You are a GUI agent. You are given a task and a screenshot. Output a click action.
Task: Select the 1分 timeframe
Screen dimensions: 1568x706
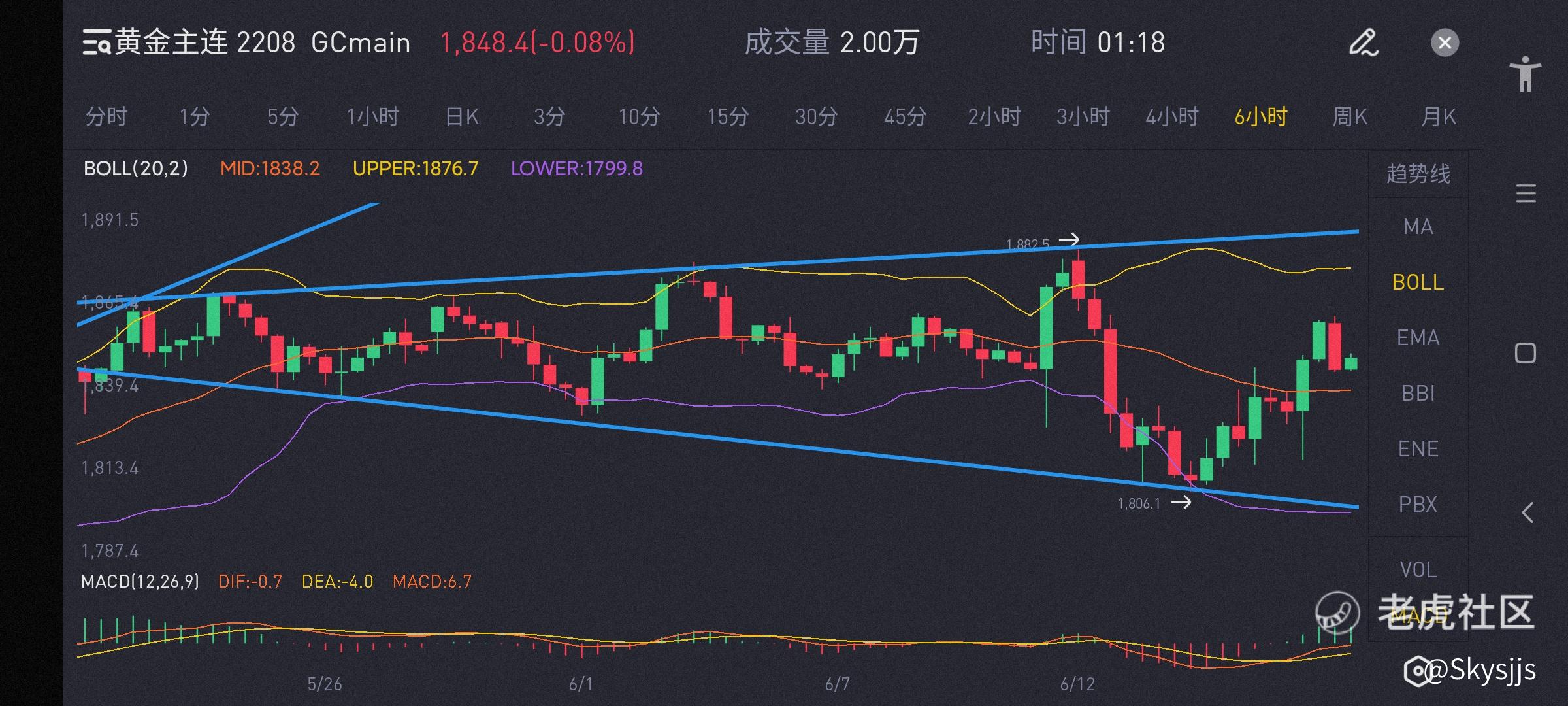[x=195, y=117]
